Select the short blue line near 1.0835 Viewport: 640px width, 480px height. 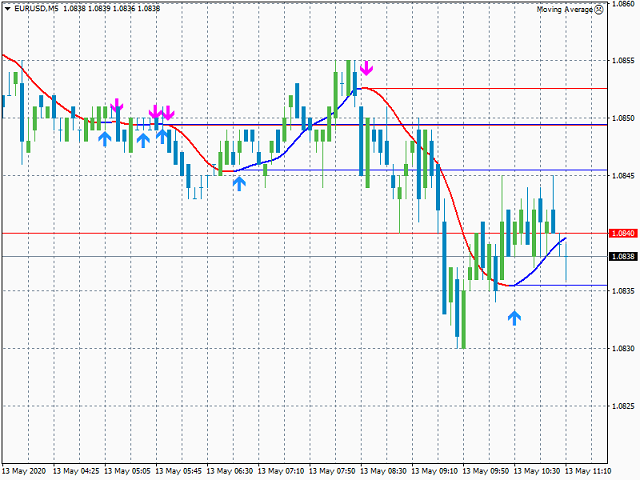pos(560,285)
